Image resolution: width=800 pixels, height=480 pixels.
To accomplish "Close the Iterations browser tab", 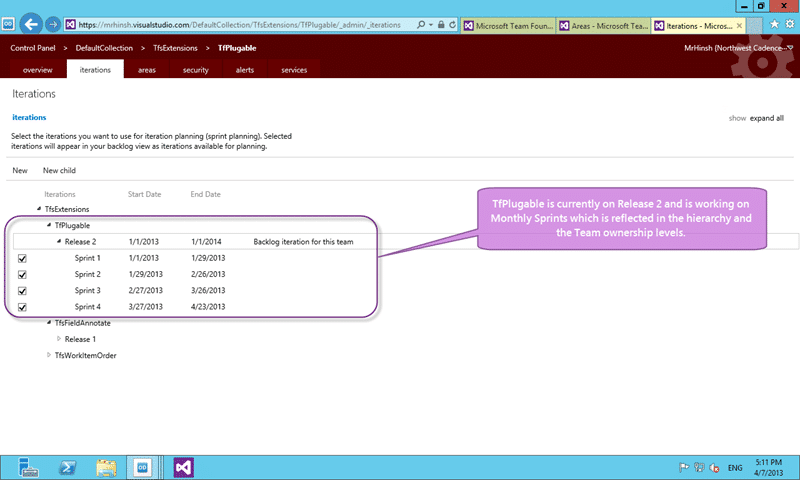I will (739, 26).
